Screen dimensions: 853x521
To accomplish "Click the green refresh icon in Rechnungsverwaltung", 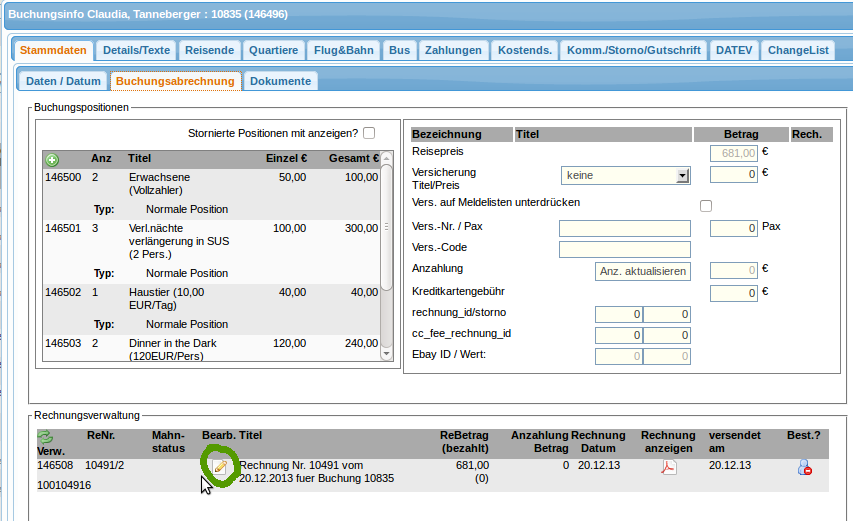I will coord(45,437).
